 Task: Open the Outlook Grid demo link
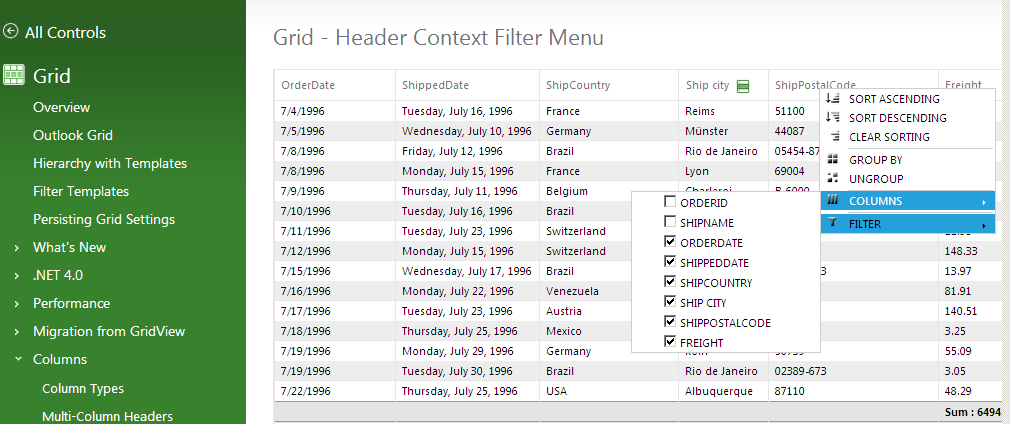73,135
